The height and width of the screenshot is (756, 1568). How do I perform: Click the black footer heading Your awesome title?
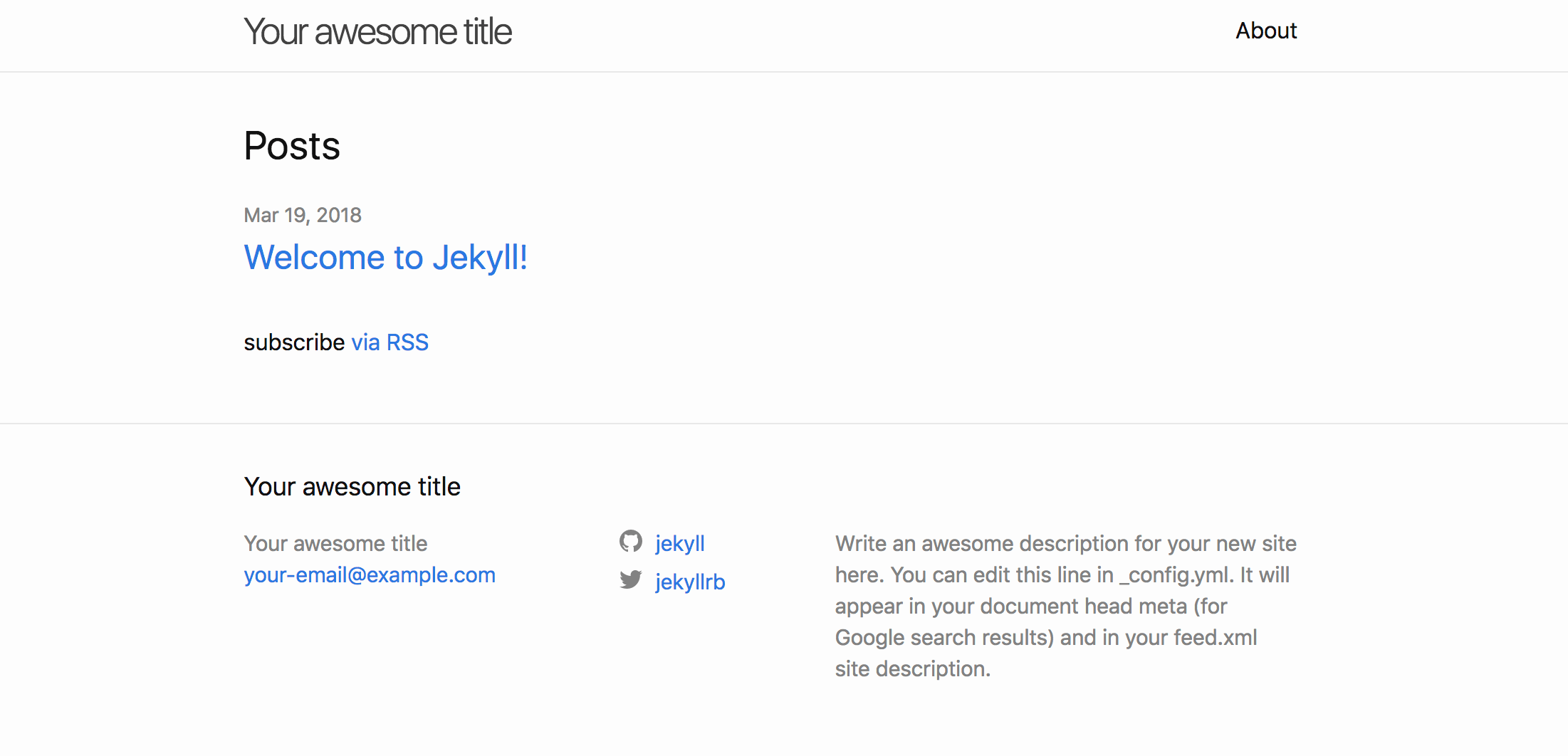[352, 487]
